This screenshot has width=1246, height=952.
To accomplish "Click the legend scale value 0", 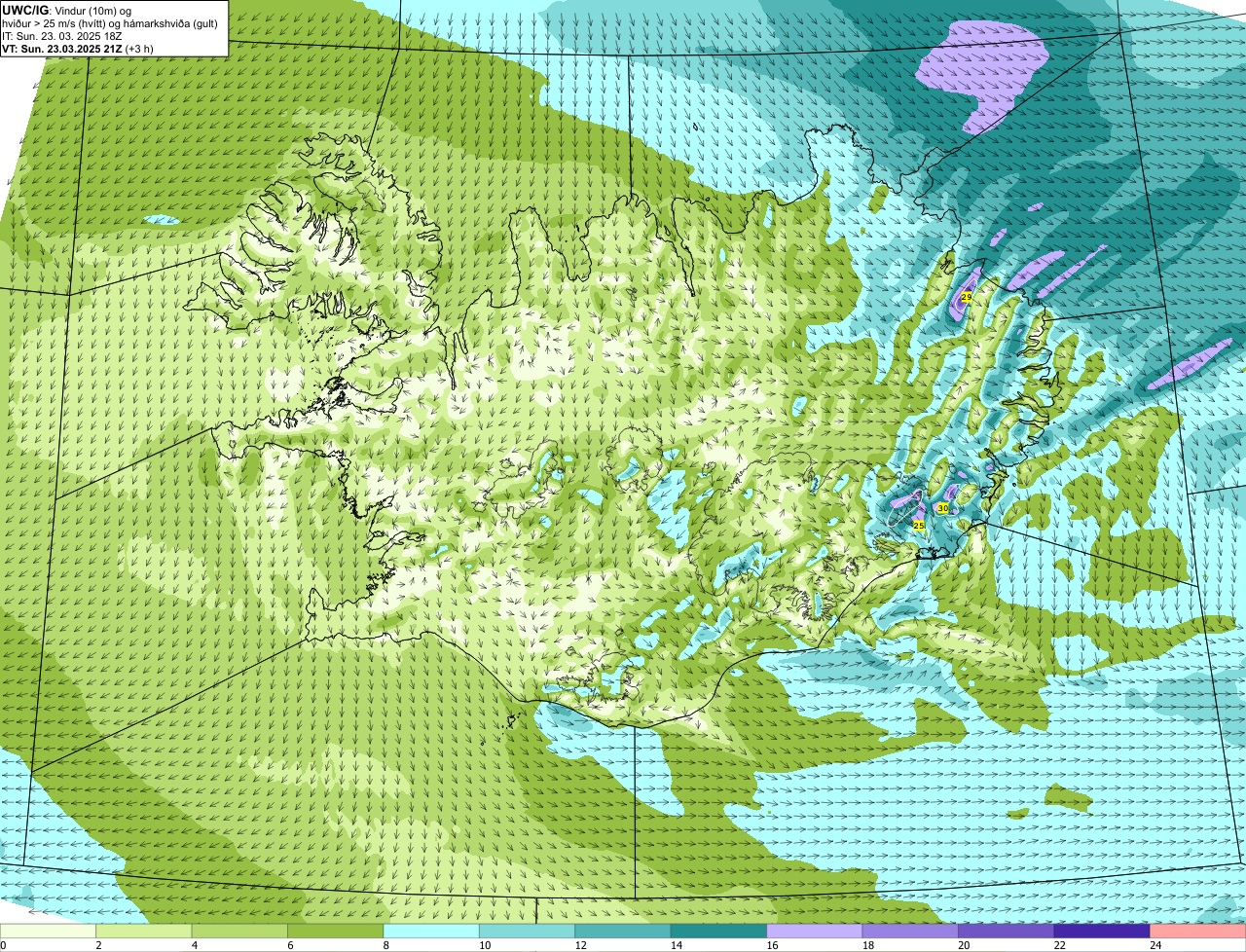I will 3,945.
